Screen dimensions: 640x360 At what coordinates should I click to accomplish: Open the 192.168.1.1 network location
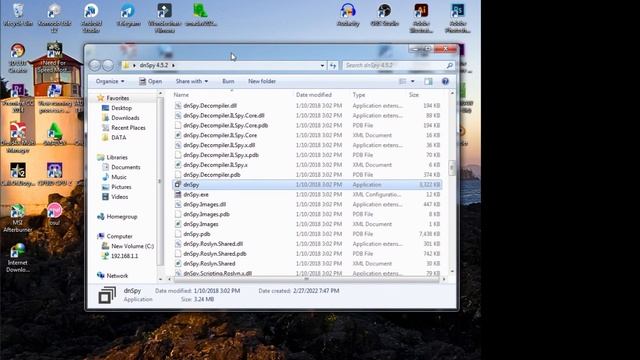124,256
